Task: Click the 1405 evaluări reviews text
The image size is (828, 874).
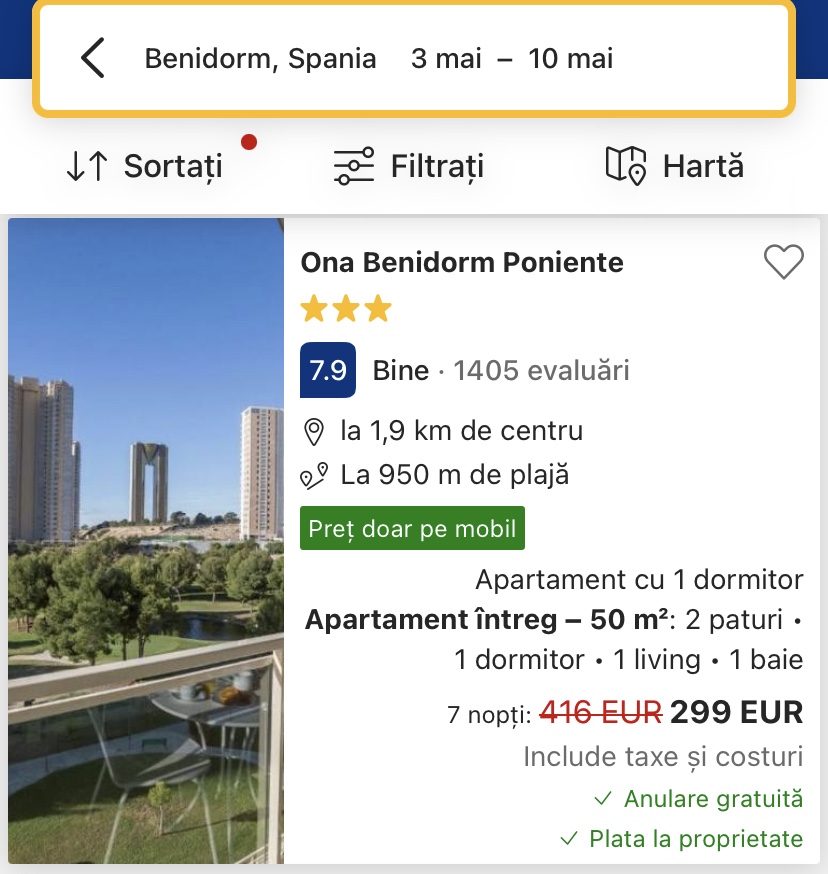Action: (x=541, y=371)
